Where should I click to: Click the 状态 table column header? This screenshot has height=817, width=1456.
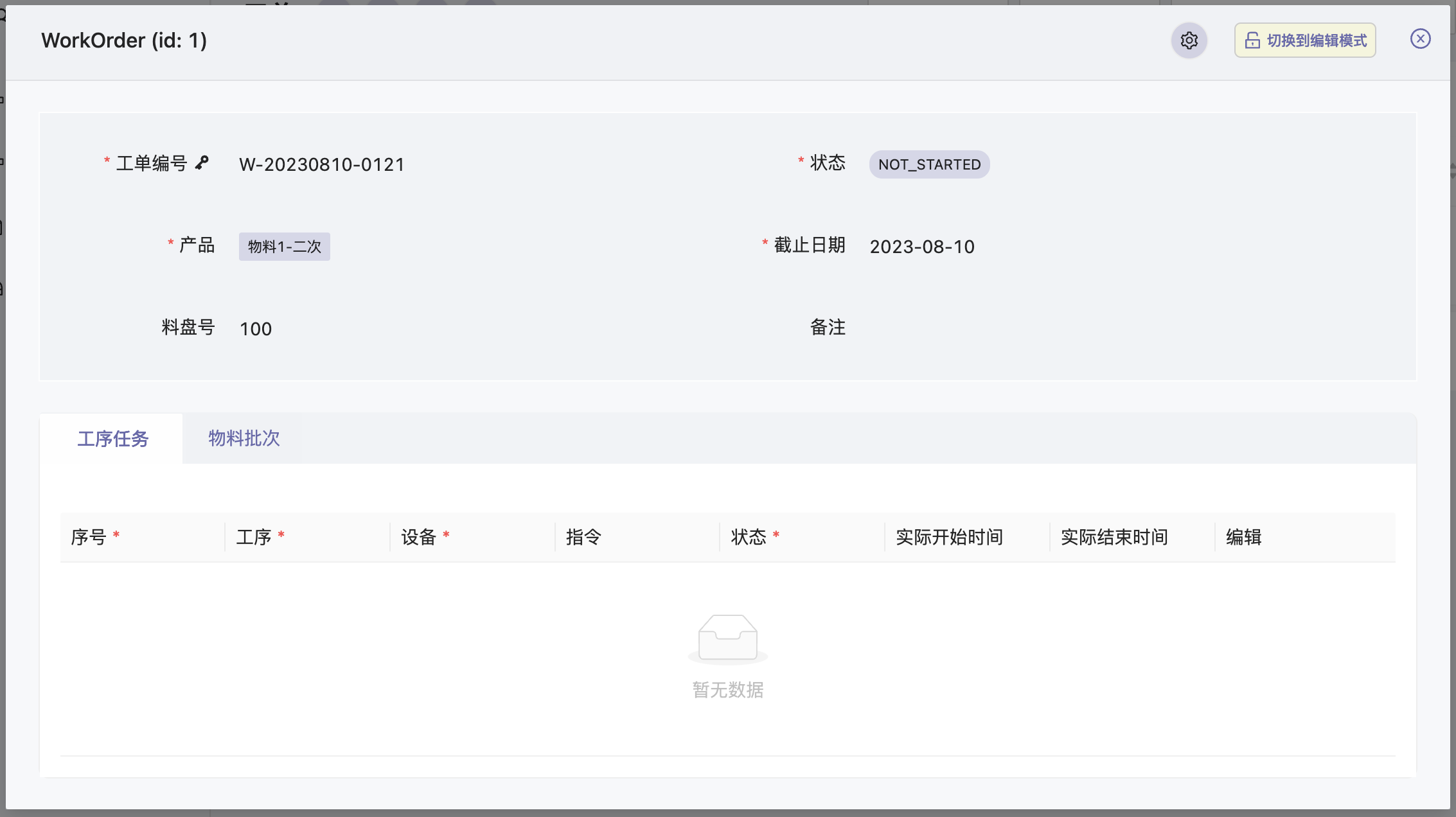[x=749, y=537]
